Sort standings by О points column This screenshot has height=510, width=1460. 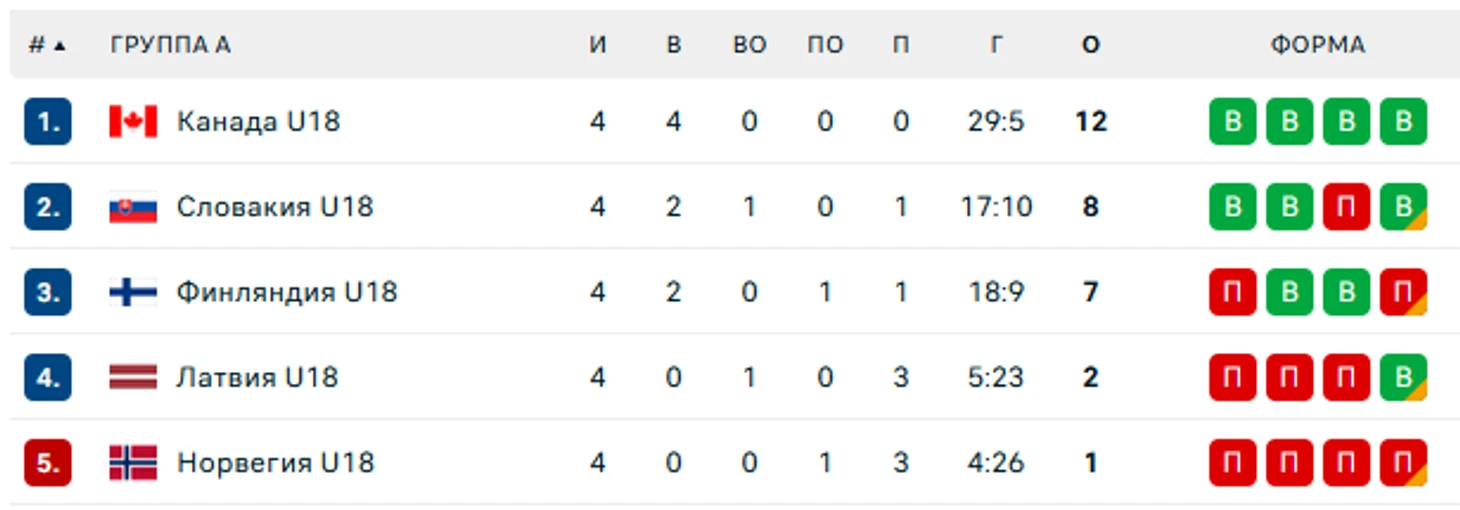1090,45
